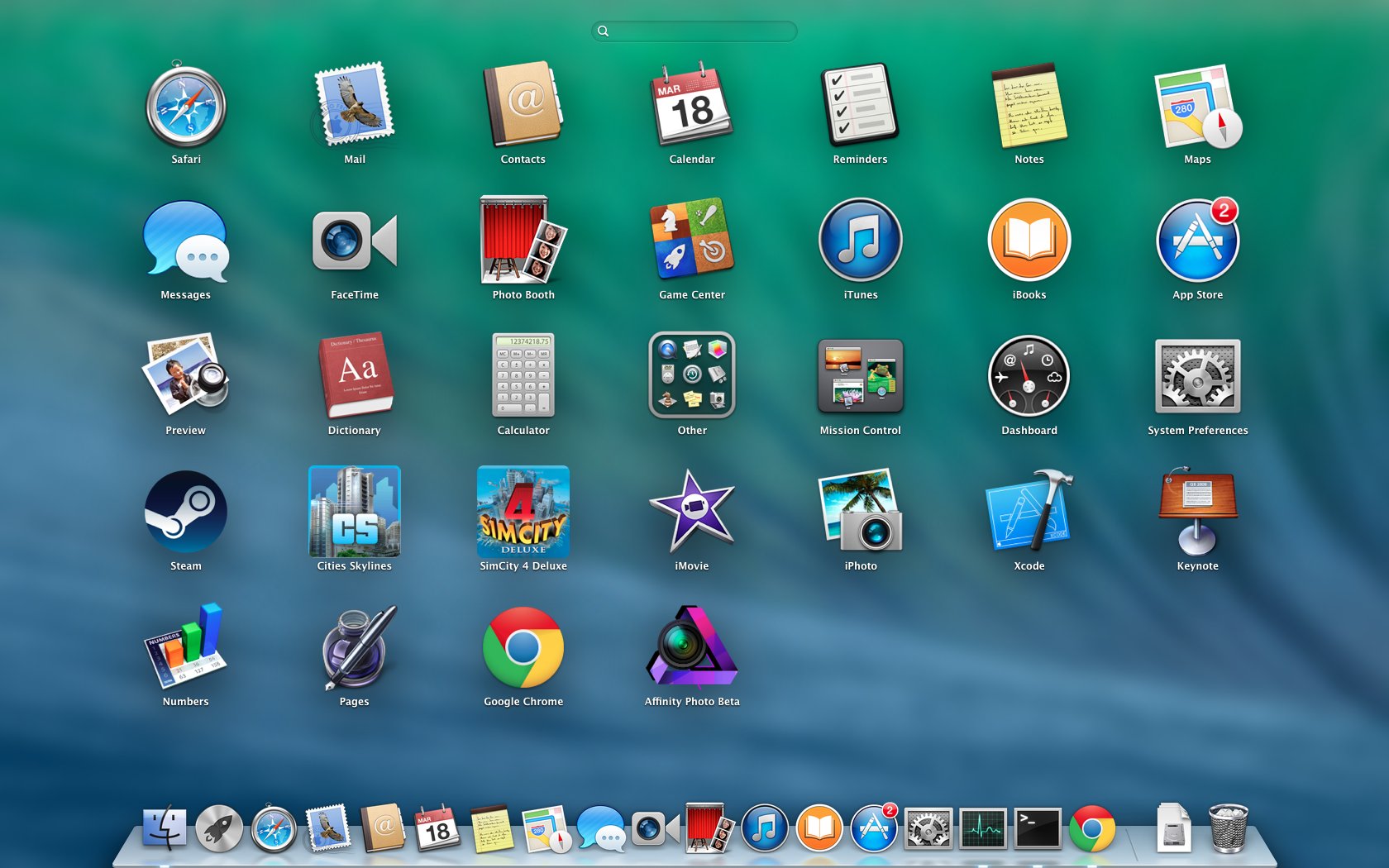This screenshot has width=1389, height=868.
Task: Launch Terminal from the Dock
Action: click(x=1038, y=828)
